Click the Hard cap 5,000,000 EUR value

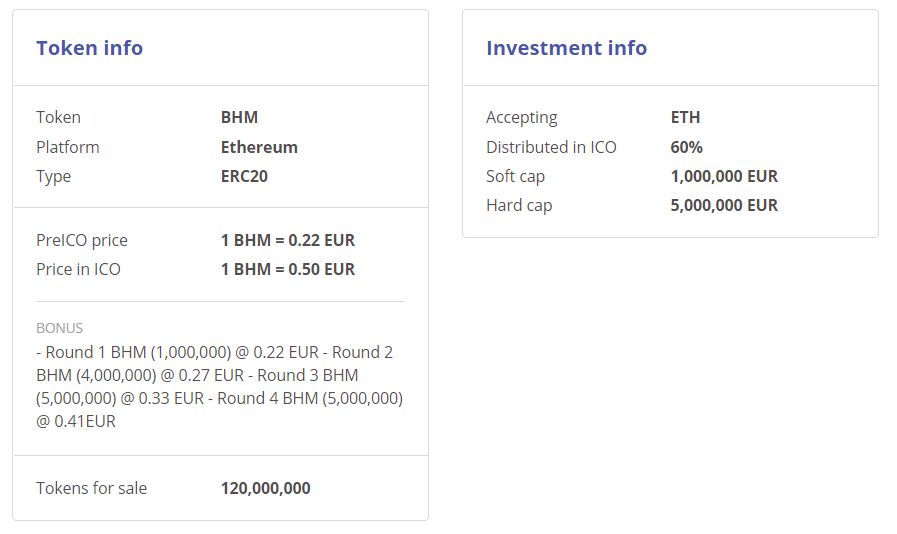pos(724,205)
